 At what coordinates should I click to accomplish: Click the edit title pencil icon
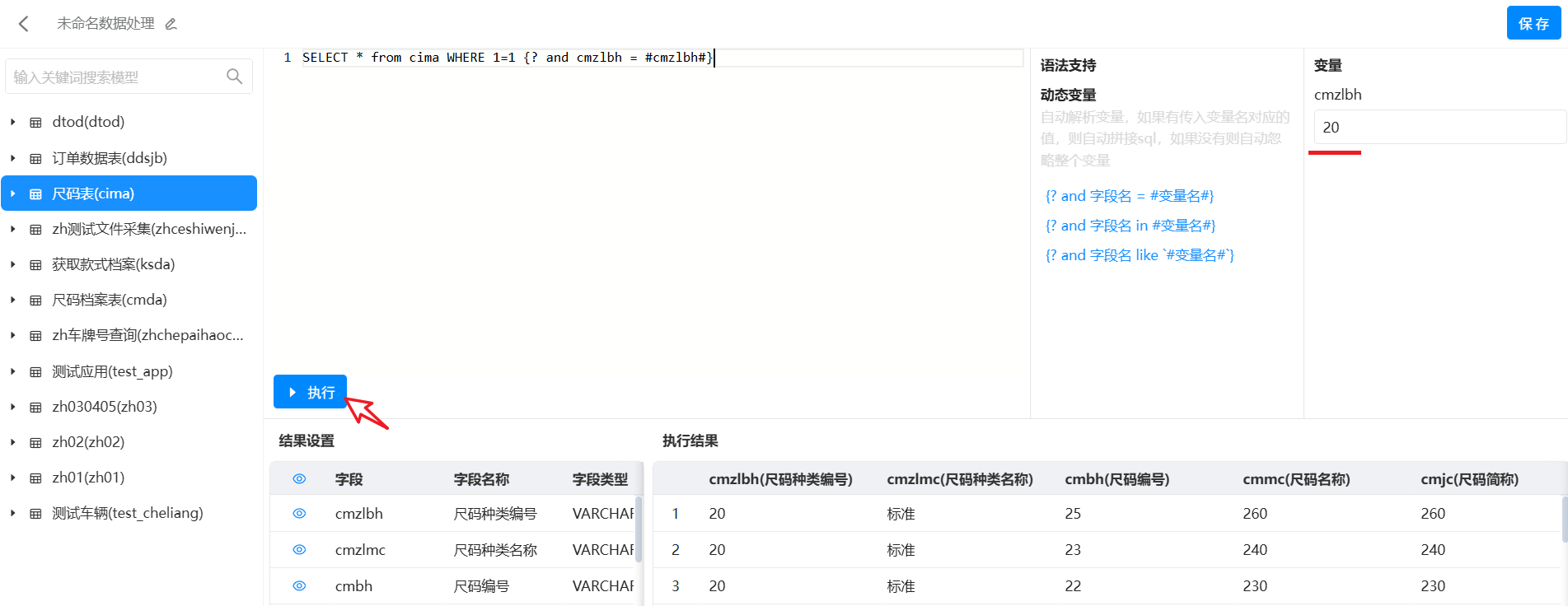171,24
